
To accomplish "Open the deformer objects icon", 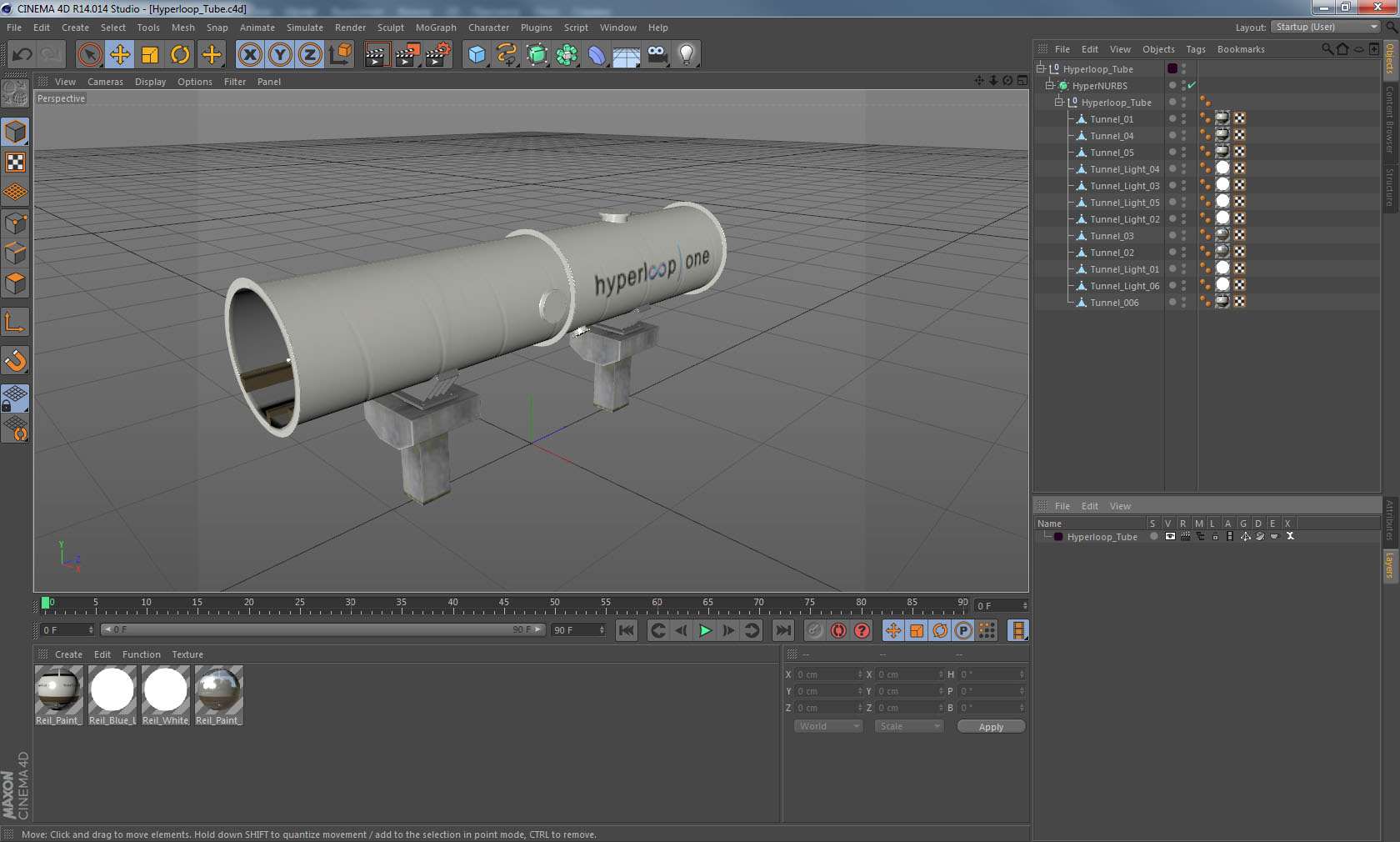I will tap(597, 55).
